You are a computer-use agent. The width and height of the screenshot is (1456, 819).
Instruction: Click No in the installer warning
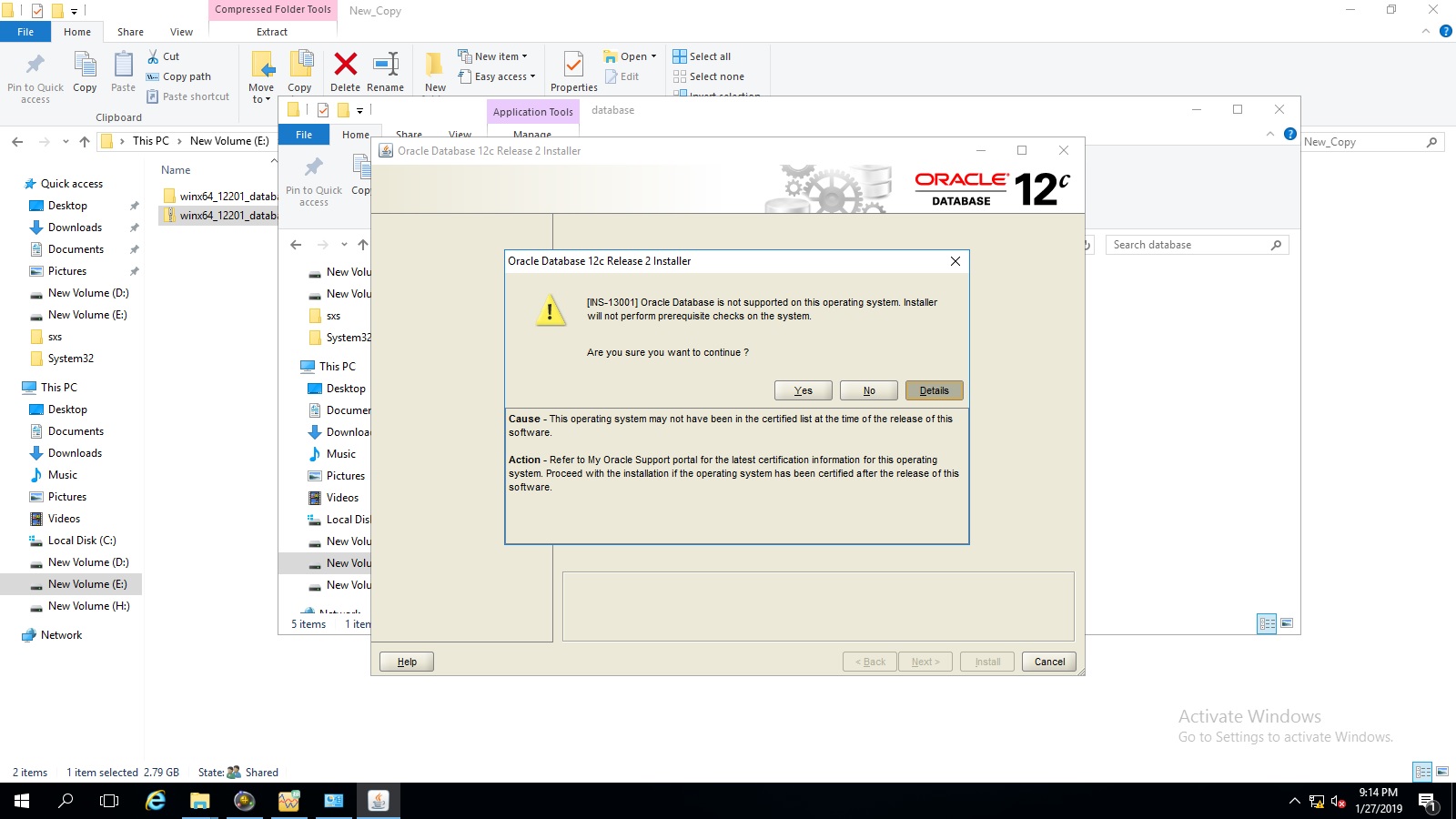pyautogui.click(x=868, y=390)
